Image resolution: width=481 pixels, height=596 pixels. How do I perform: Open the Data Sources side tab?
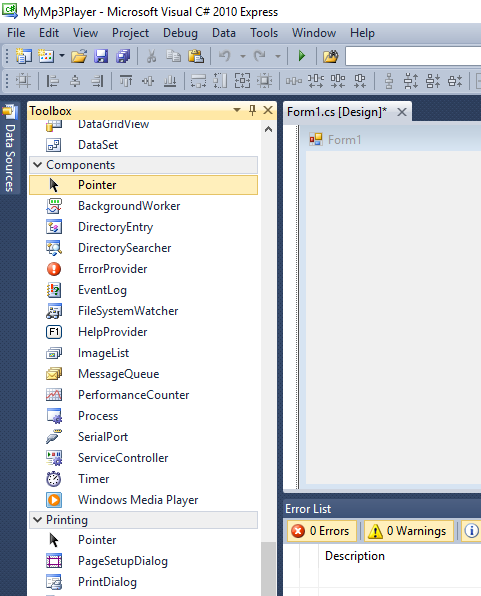point(10,149)
